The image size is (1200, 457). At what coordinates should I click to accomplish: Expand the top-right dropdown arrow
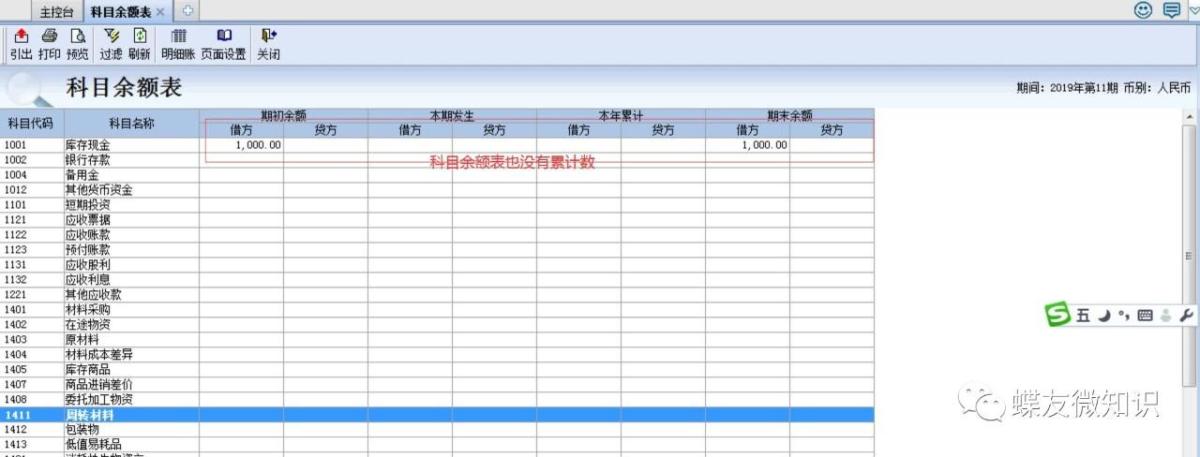[1193, 10]
